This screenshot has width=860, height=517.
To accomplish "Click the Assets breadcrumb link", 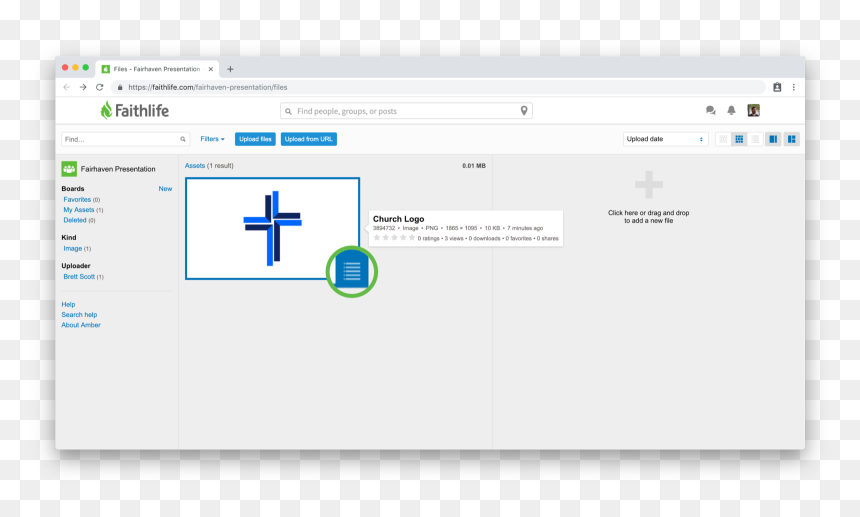I will [x=195, y=166].
